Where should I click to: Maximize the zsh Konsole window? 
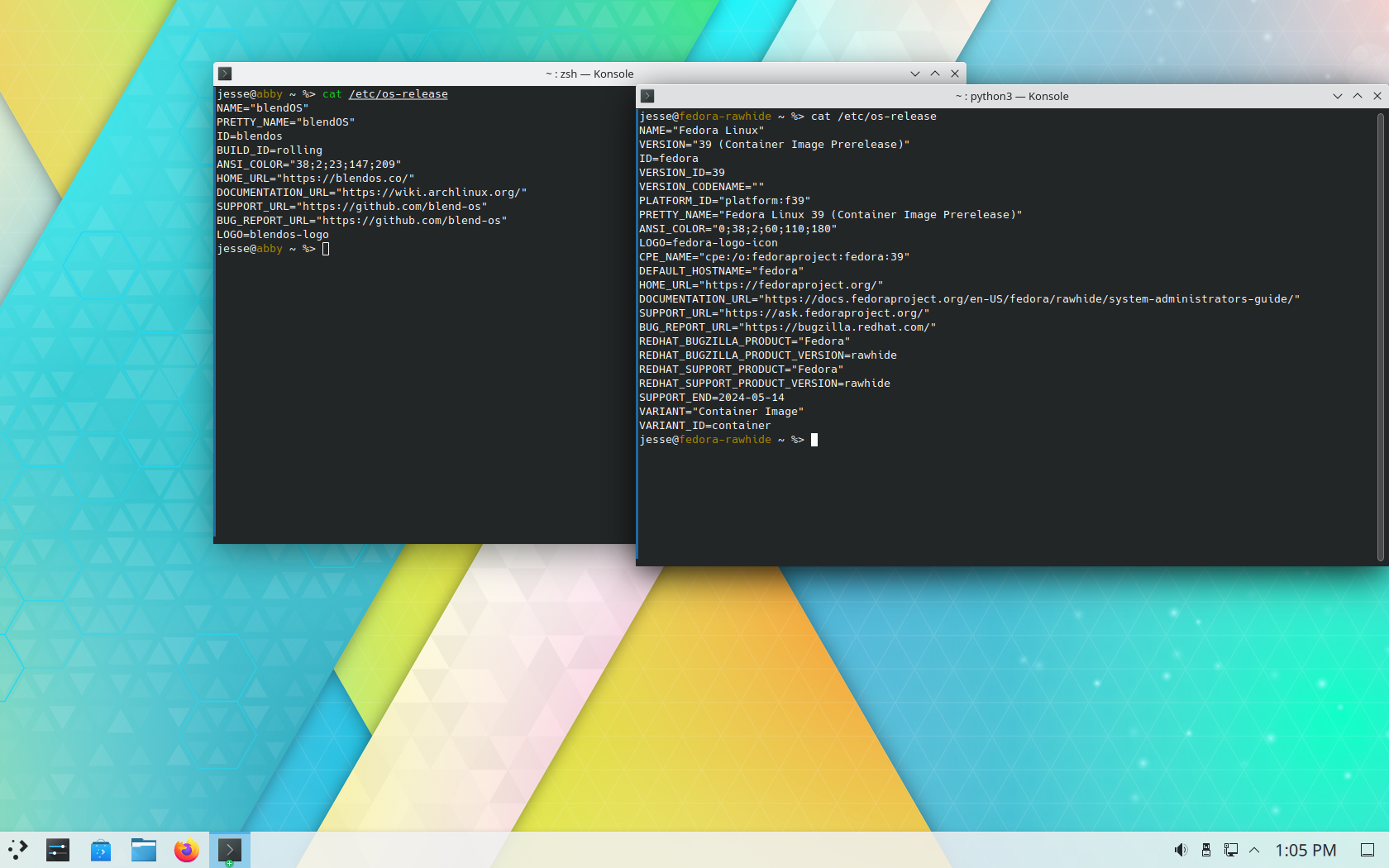click(935, 74)
